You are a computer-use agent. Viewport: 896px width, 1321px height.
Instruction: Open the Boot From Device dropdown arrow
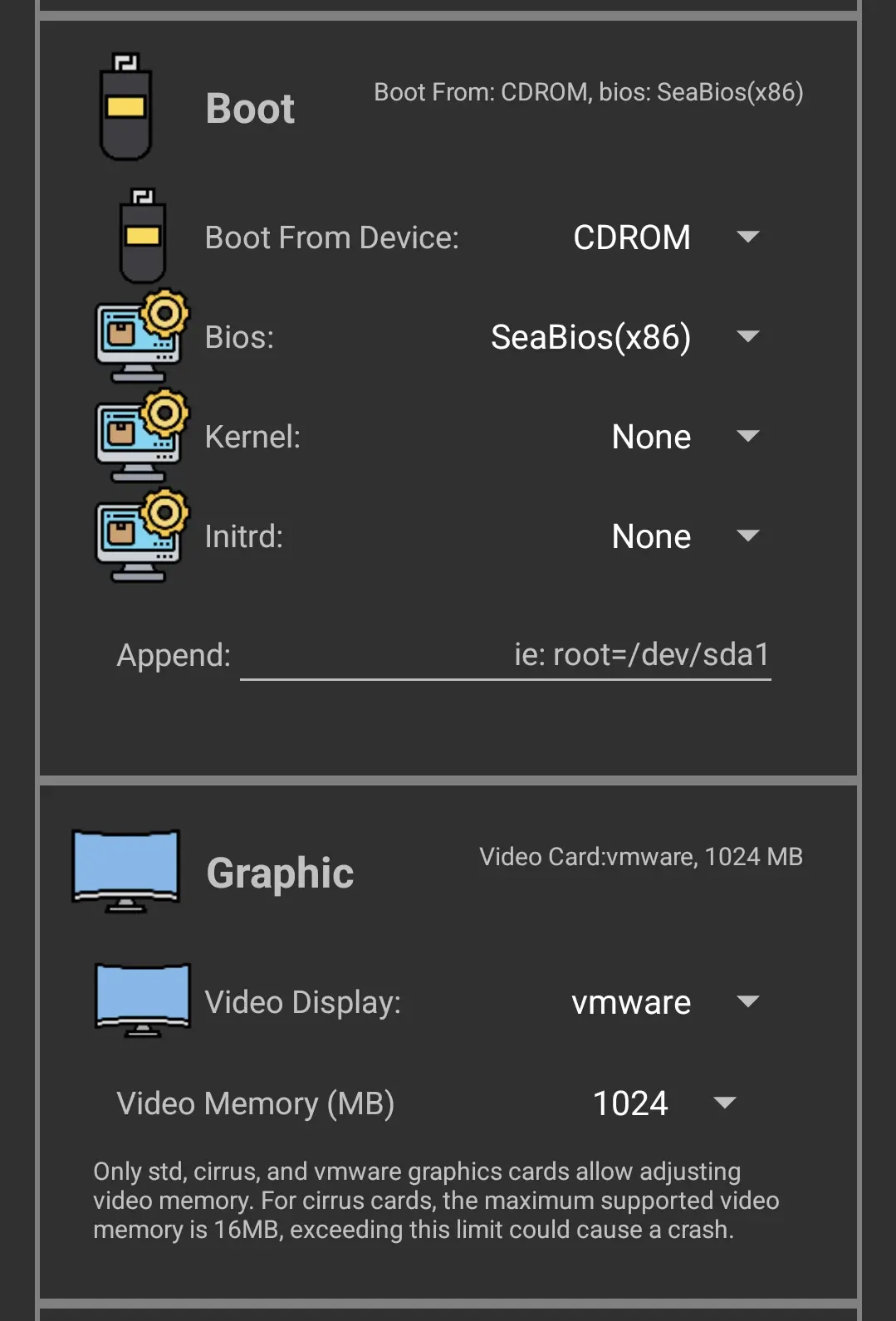[x=748, y=237]
